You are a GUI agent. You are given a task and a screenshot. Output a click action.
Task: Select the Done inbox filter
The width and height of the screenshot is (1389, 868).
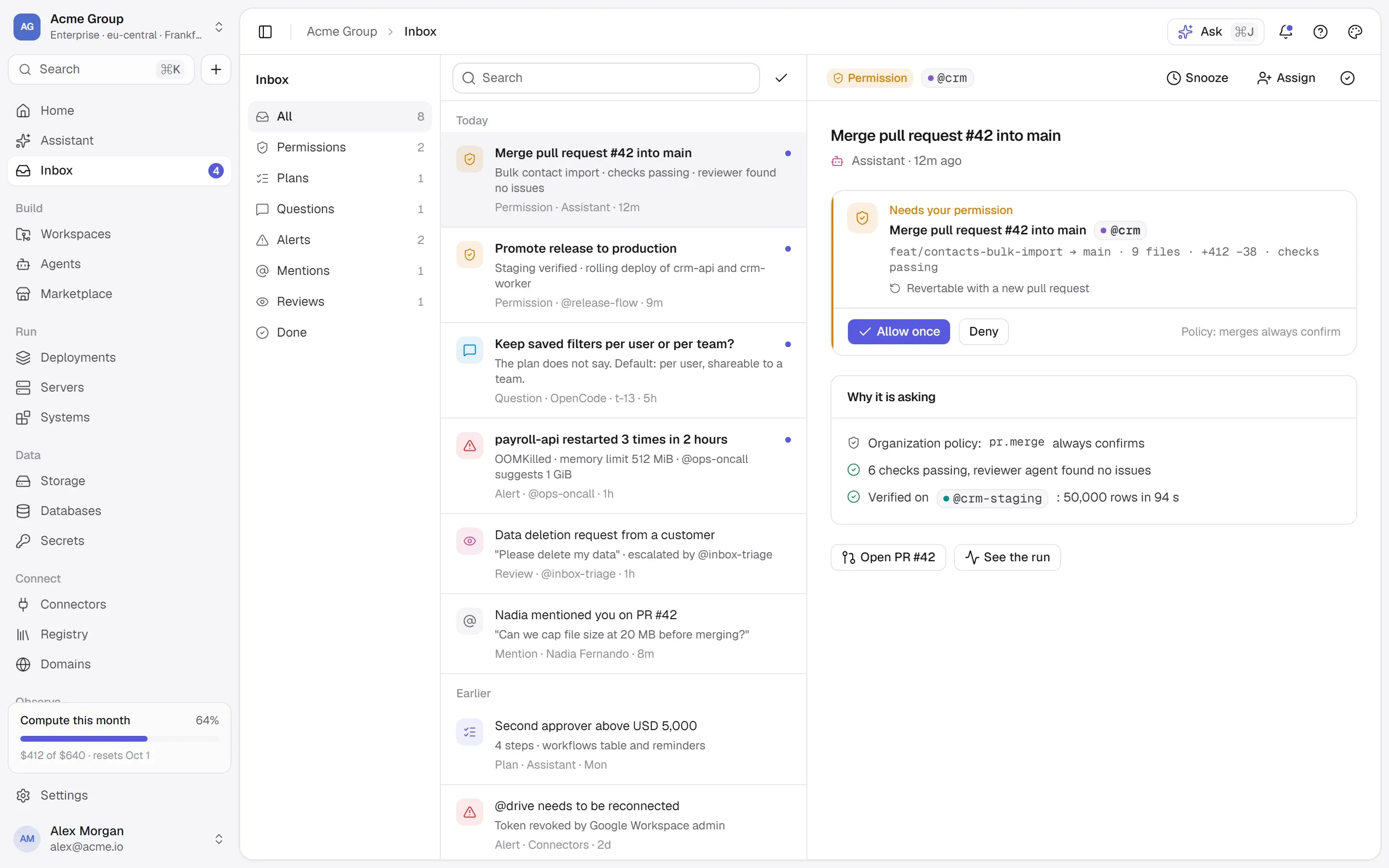click(340, 332)
